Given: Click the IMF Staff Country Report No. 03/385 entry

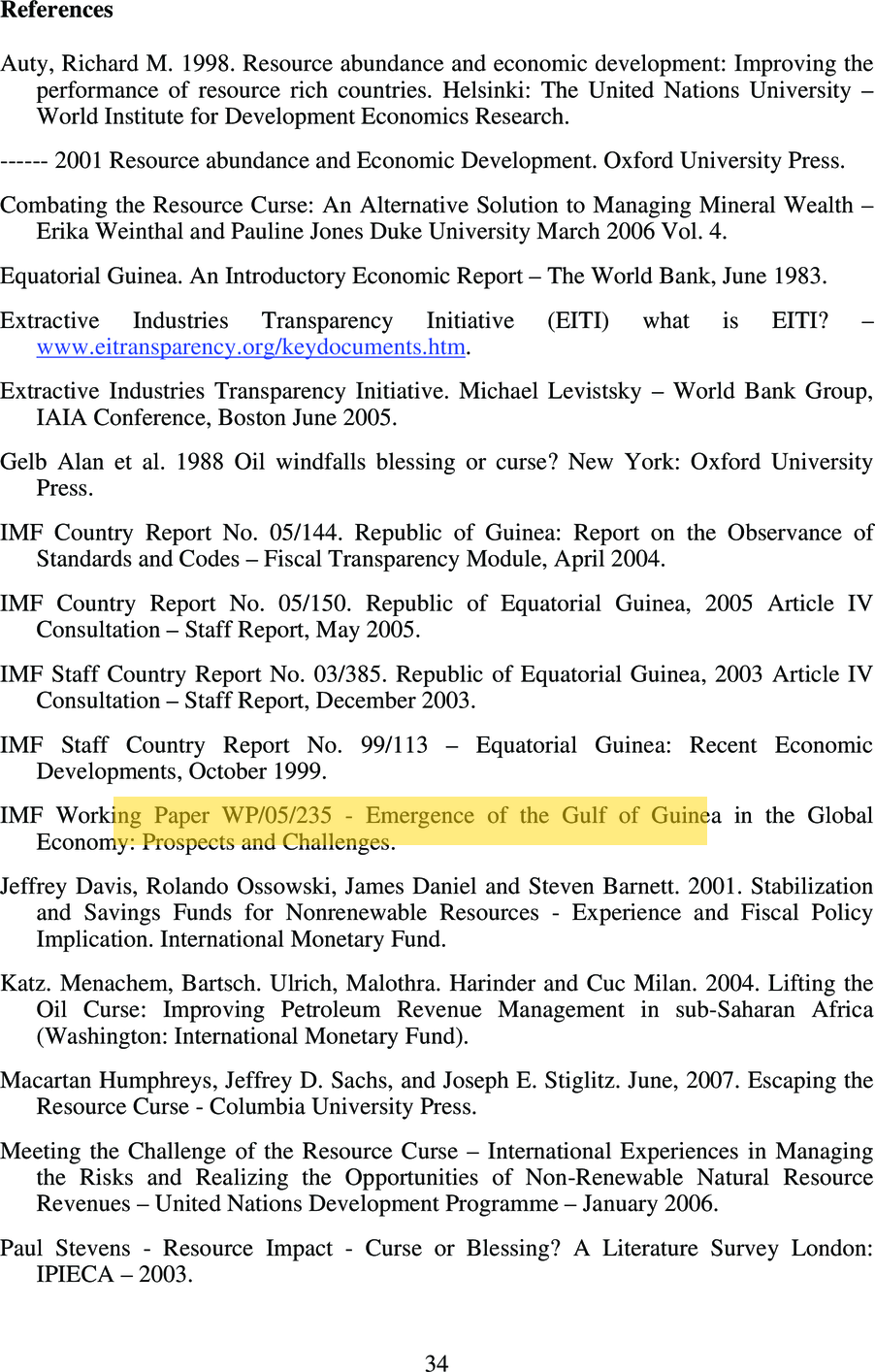Looking at the screenshot, I should 437,687.
